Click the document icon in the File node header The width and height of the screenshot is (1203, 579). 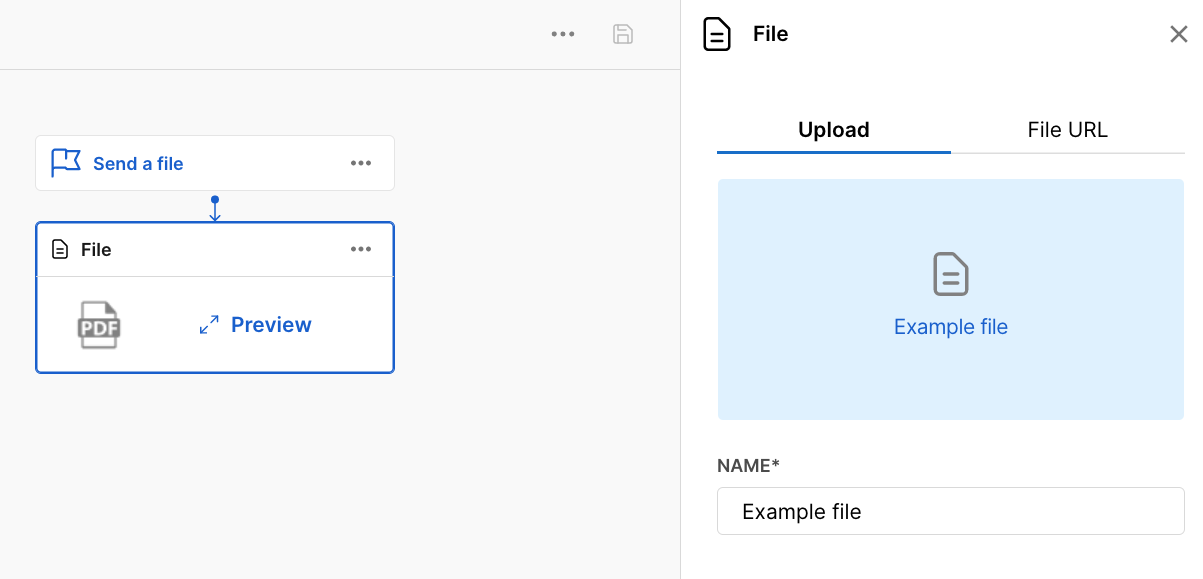61,249
